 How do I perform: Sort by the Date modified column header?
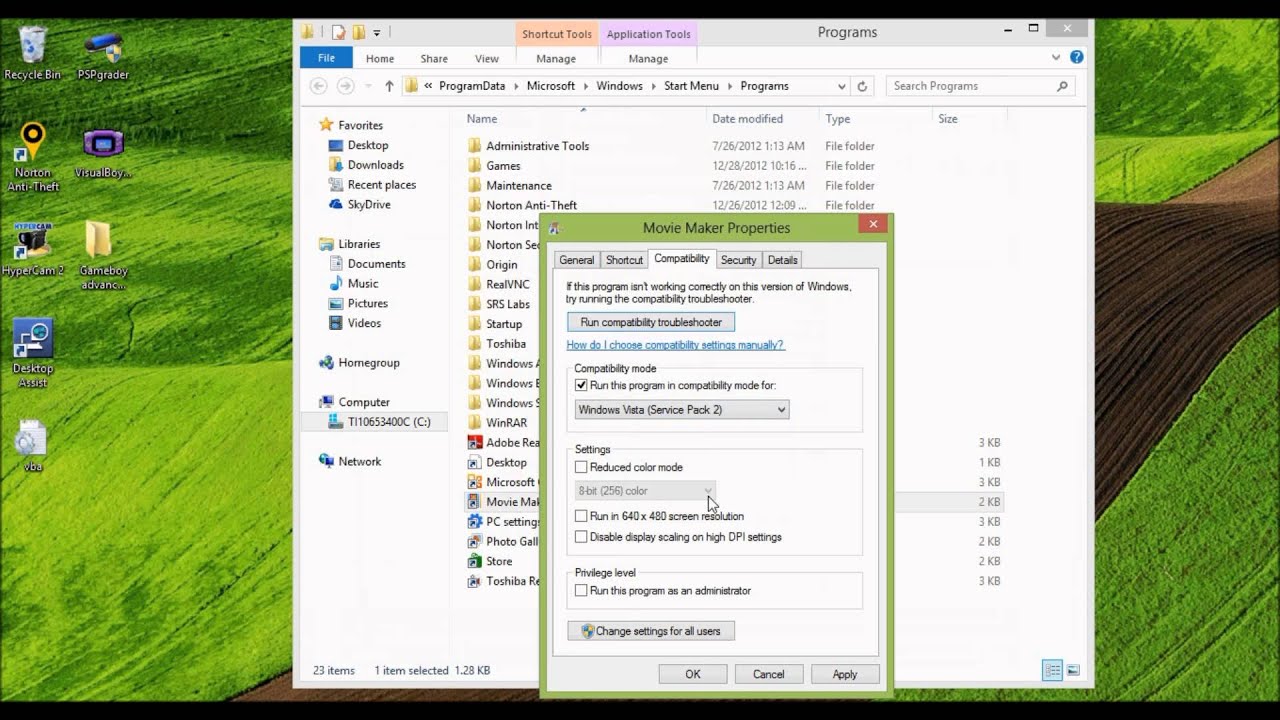(747, 119)
